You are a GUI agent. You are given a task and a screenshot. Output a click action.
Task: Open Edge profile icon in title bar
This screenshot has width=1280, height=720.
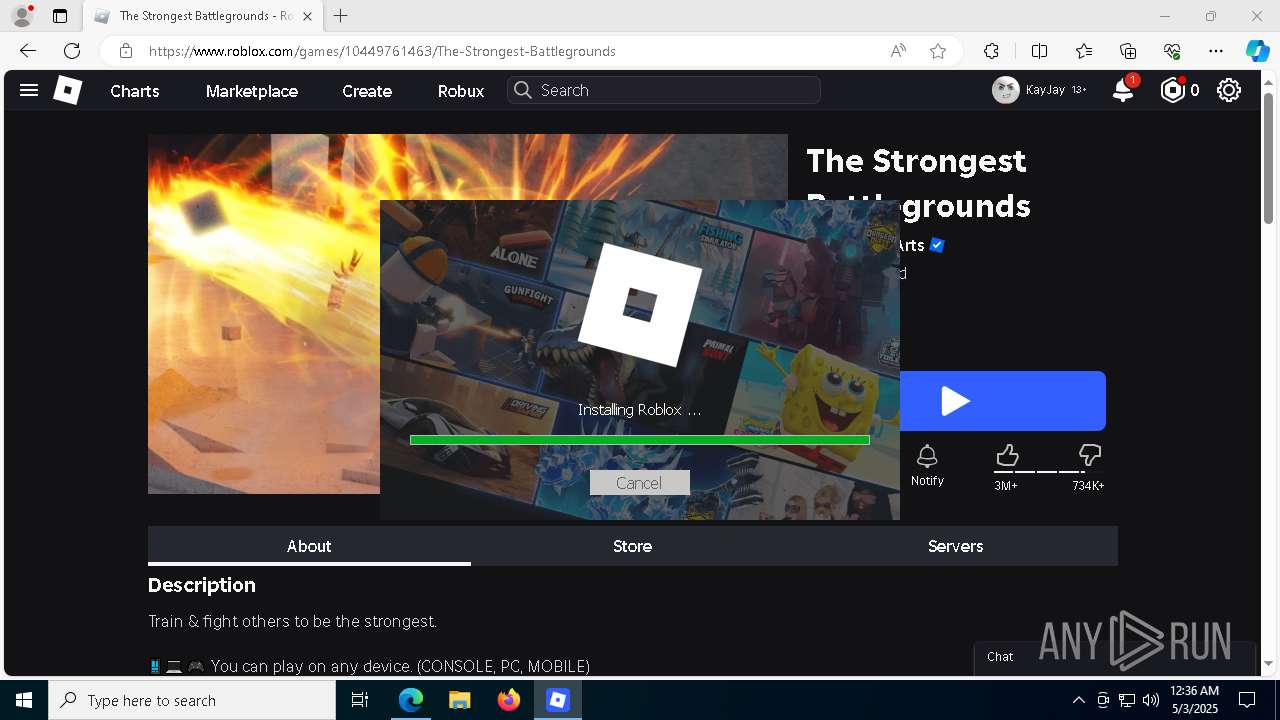22,16
